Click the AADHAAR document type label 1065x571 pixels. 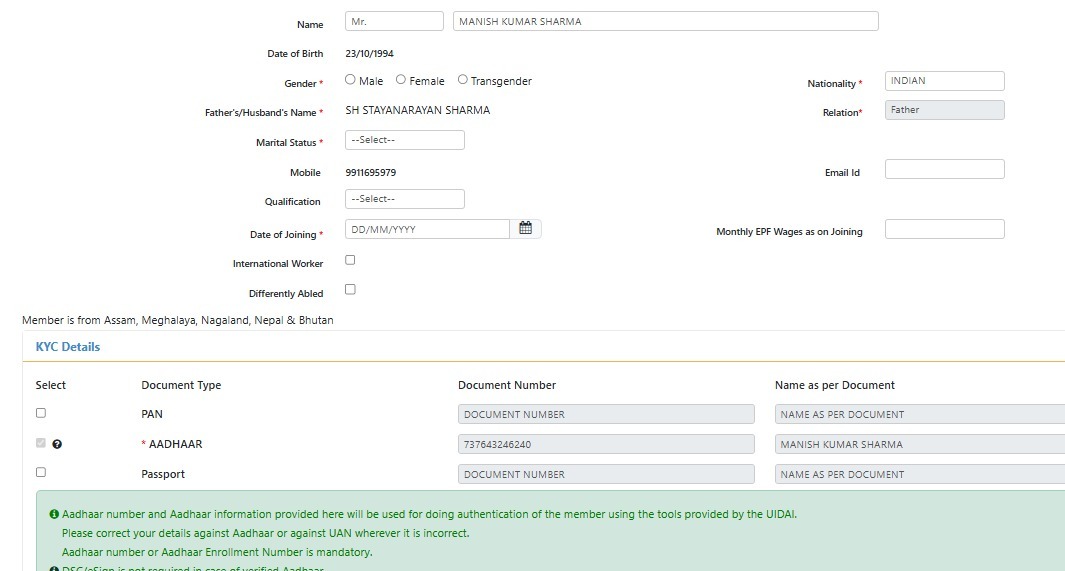(x=175, y=444)
